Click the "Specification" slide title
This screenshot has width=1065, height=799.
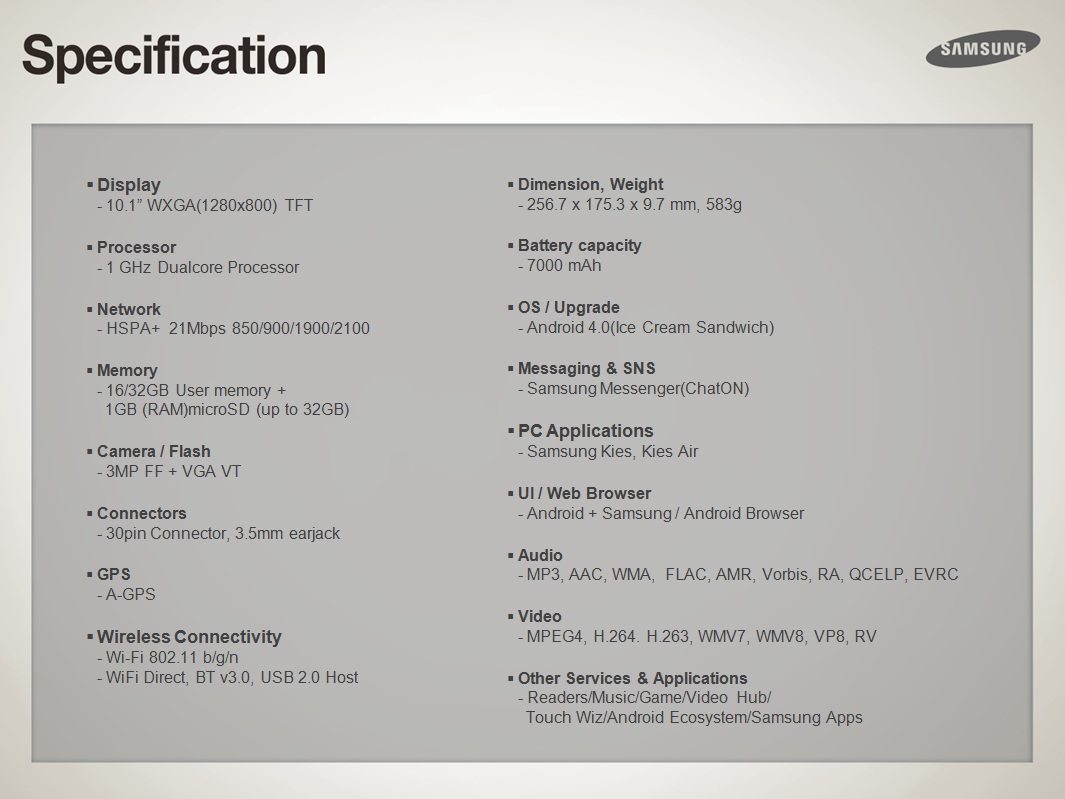174,56
